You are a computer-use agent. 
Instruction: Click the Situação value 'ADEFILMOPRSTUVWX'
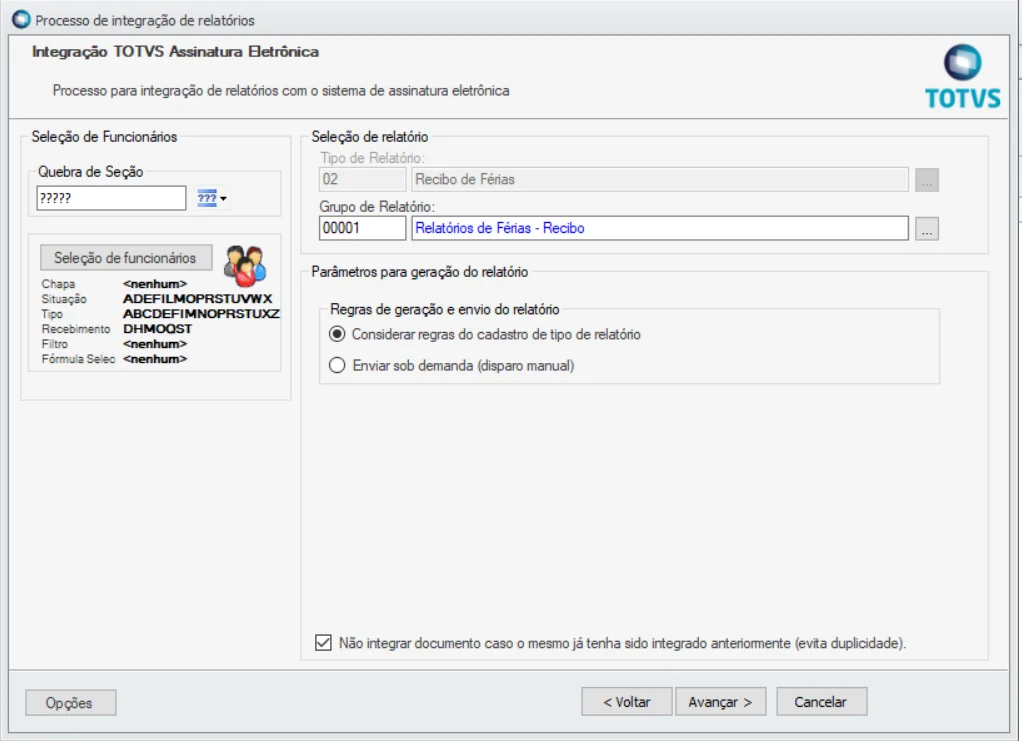[x=197, y=299]
